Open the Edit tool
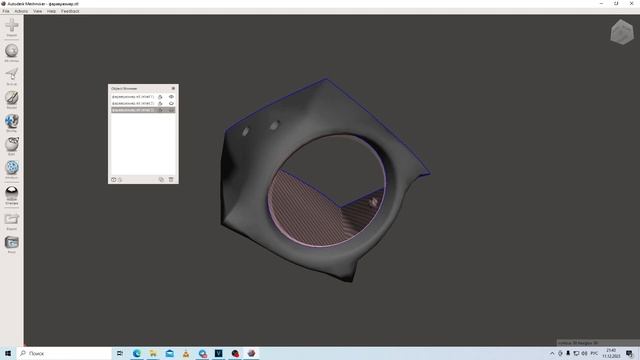Image resolution: width=640 pixels, height=360 pixels. tap(12, 146)
